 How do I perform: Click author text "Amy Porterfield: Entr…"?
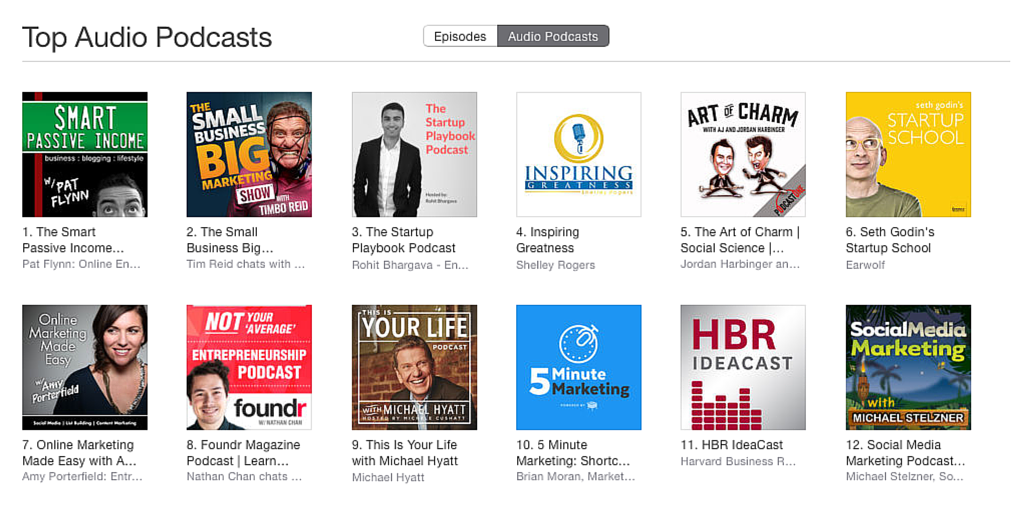[x=82, y=477]
